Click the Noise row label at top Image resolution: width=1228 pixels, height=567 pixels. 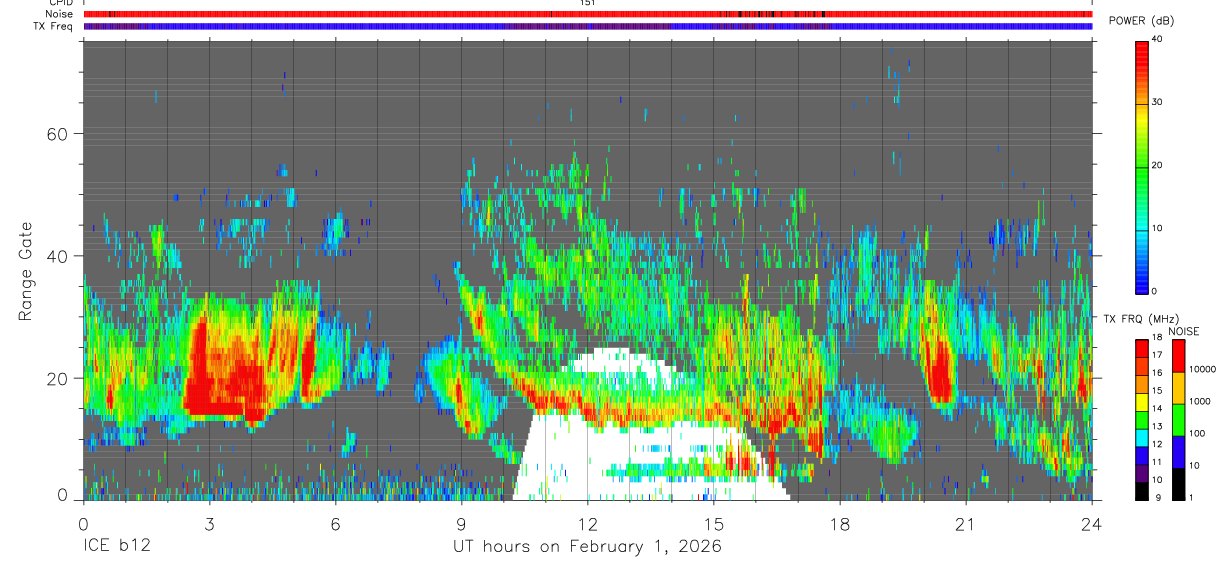pos(59,14)
